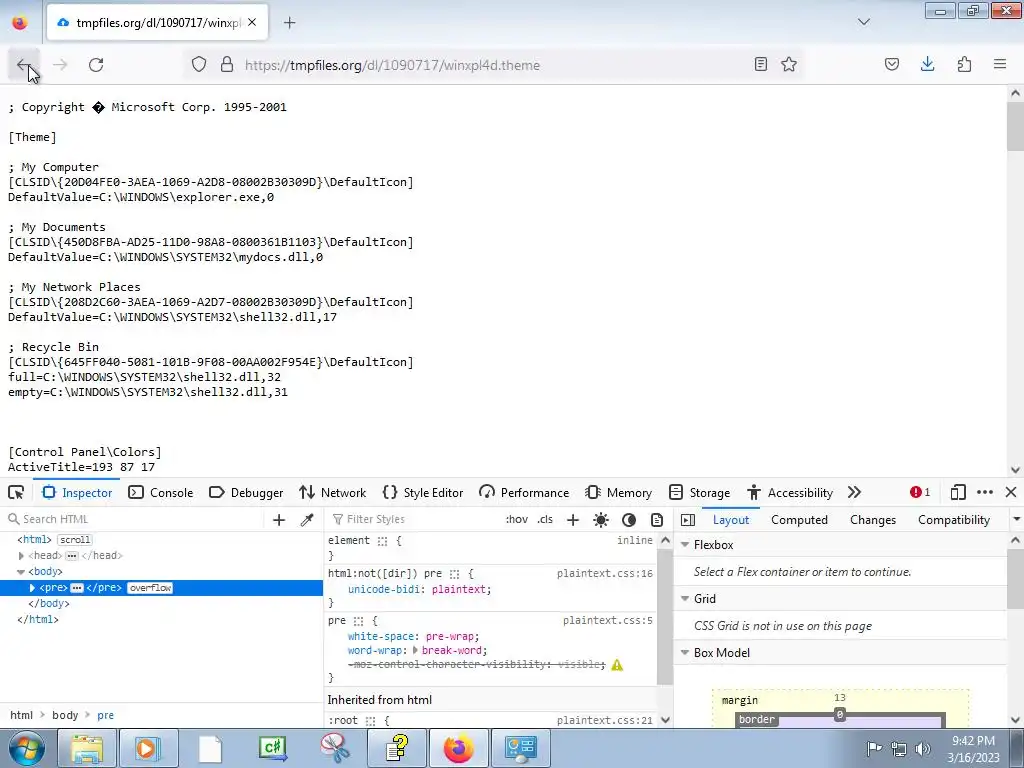Show all sidebar tabs dropdown arrow
The width and height of the screenshot is (1024, 768).
coord(1016,519)
